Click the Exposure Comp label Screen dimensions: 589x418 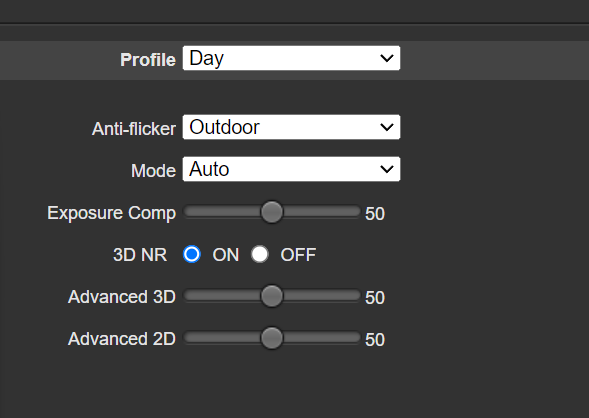[112, 213]
